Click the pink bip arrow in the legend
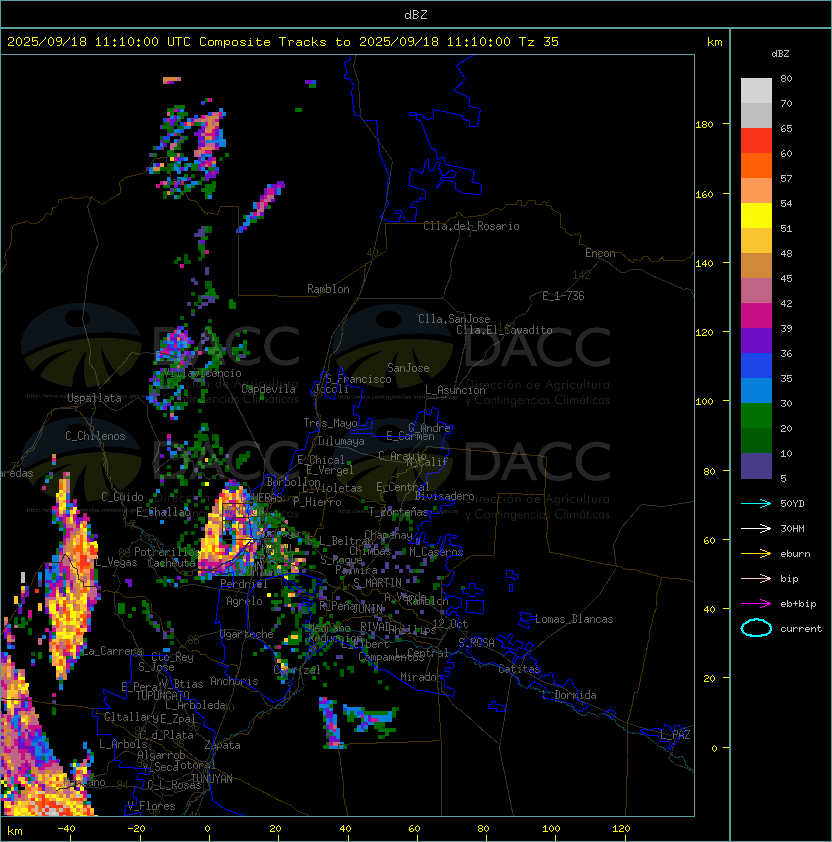 coord(756,579)
